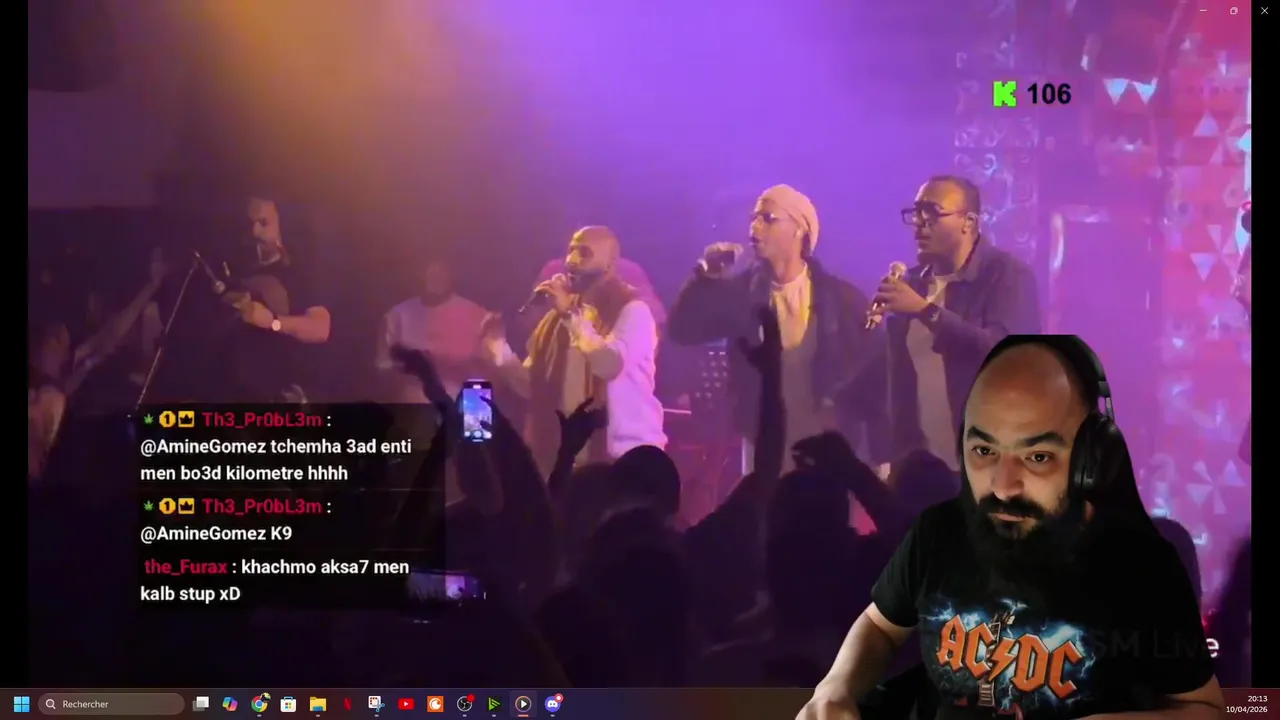
Task: Minimize the video player window
Action: [x=1203, y=10]
